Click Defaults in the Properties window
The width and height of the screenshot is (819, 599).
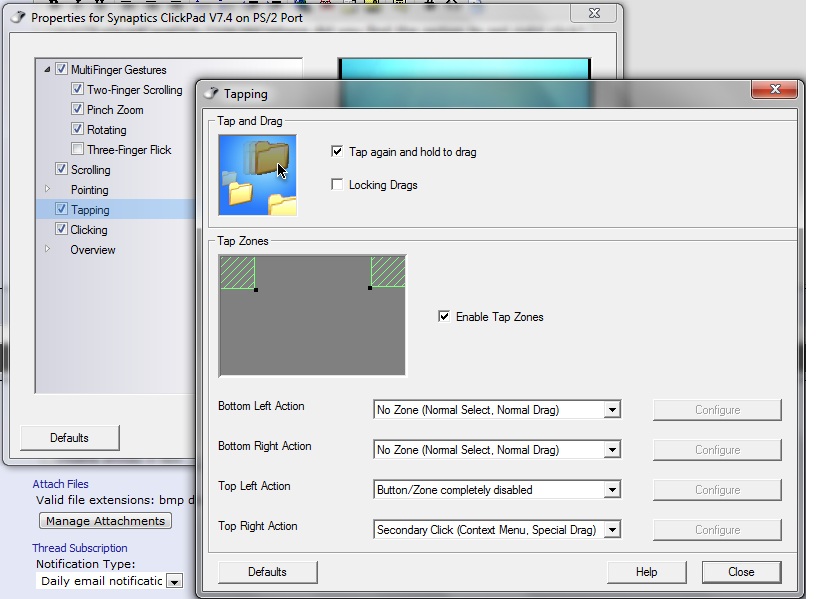69,438
